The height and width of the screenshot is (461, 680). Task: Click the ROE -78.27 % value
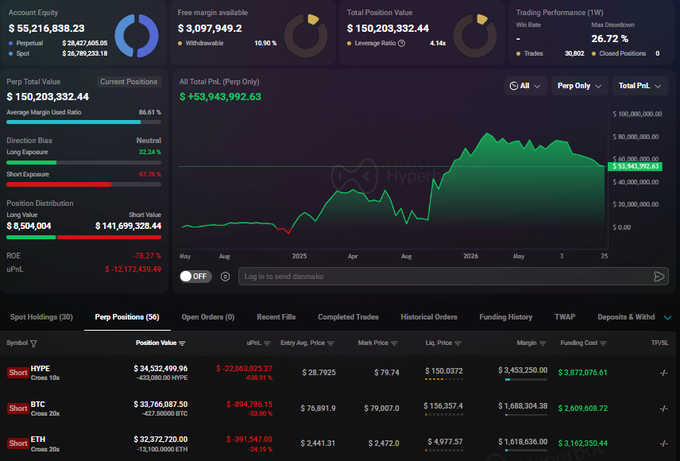[x=147, y=256]
